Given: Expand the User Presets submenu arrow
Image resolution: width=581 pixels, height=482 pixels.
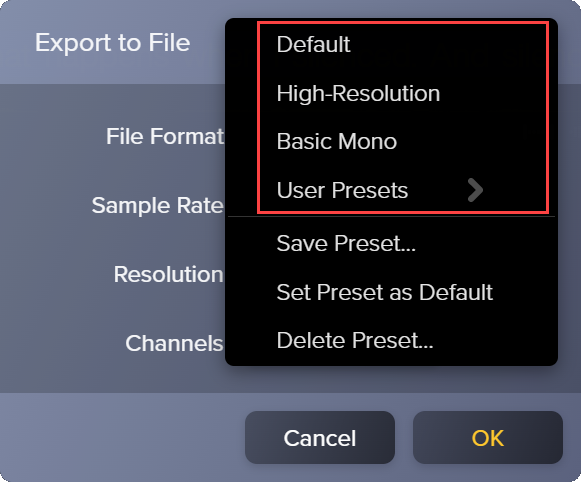Looking at the screenshot, I should [x=475, y=190].
